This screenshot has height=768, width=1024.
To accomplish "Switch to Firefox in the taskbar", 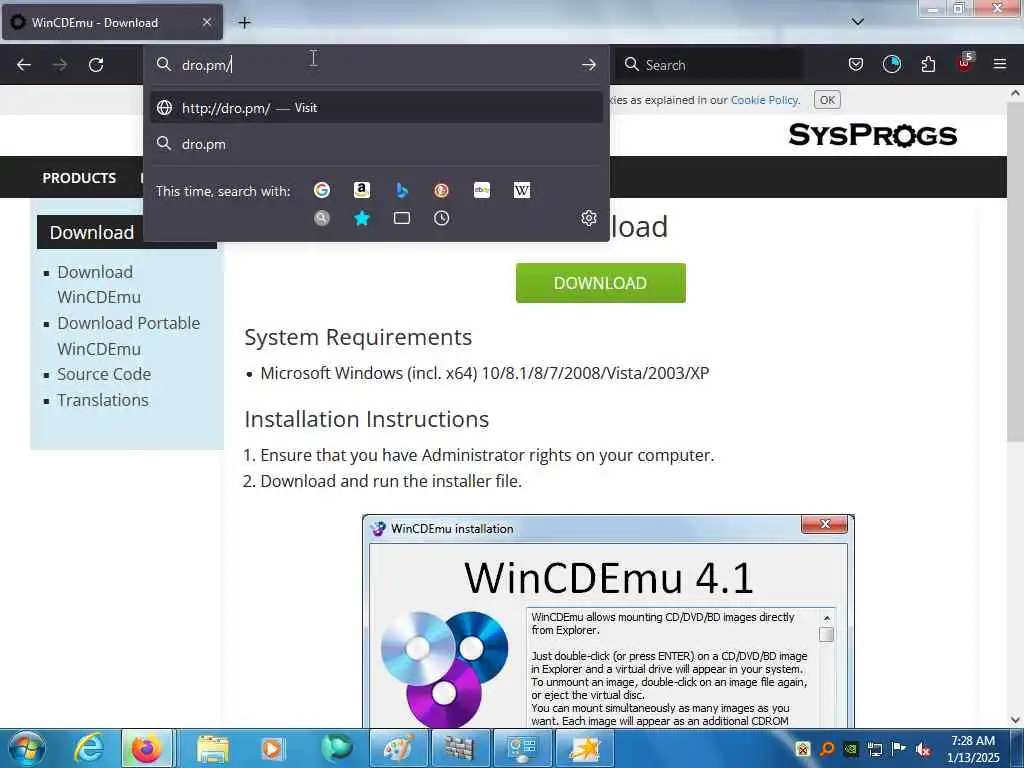I will pyautogui.click(x=146, y=748).
